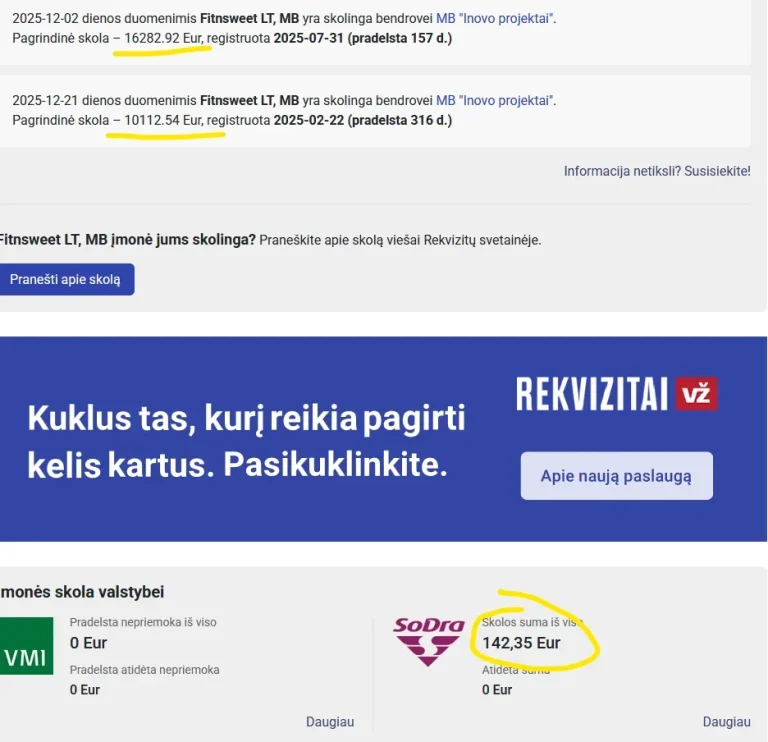Image resolution: width=768 pixels, height=742 pixels.
Task: Click the red VŽ badge icon
Action: [696, 394]
